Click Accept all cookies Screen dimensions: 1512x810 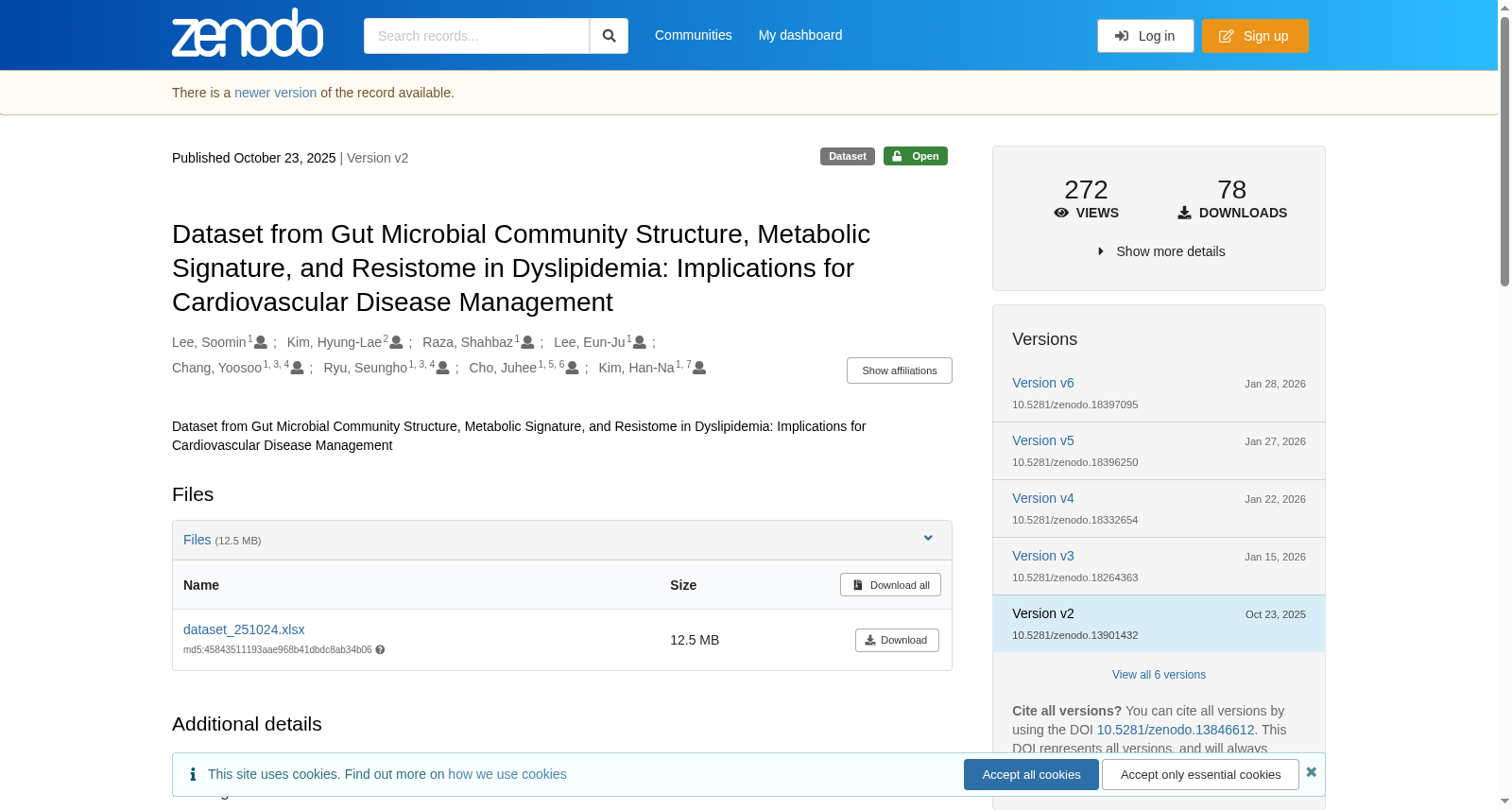click(1031, 775)
